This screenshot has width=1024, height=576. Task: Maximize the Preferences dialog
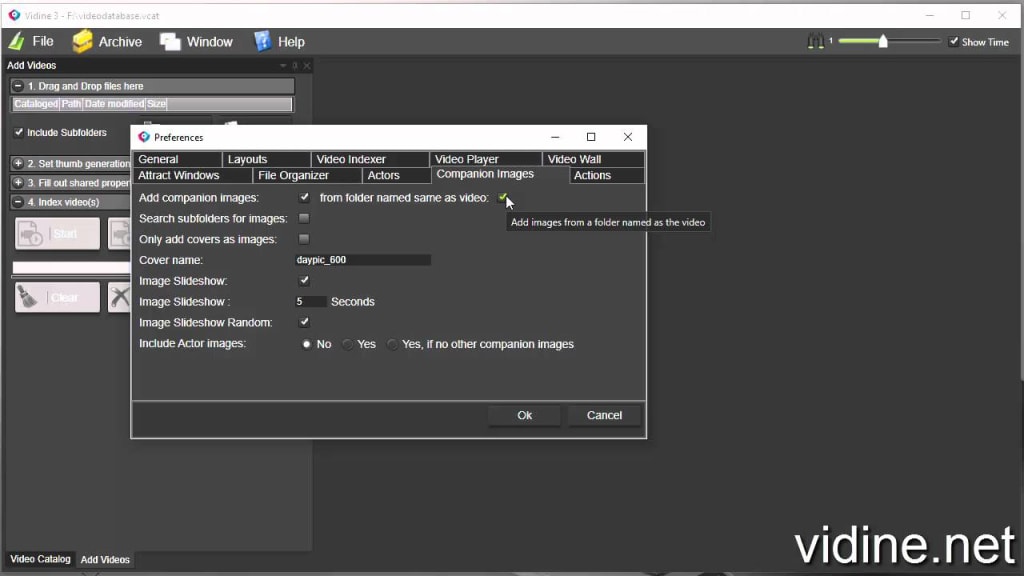(591, 137)
